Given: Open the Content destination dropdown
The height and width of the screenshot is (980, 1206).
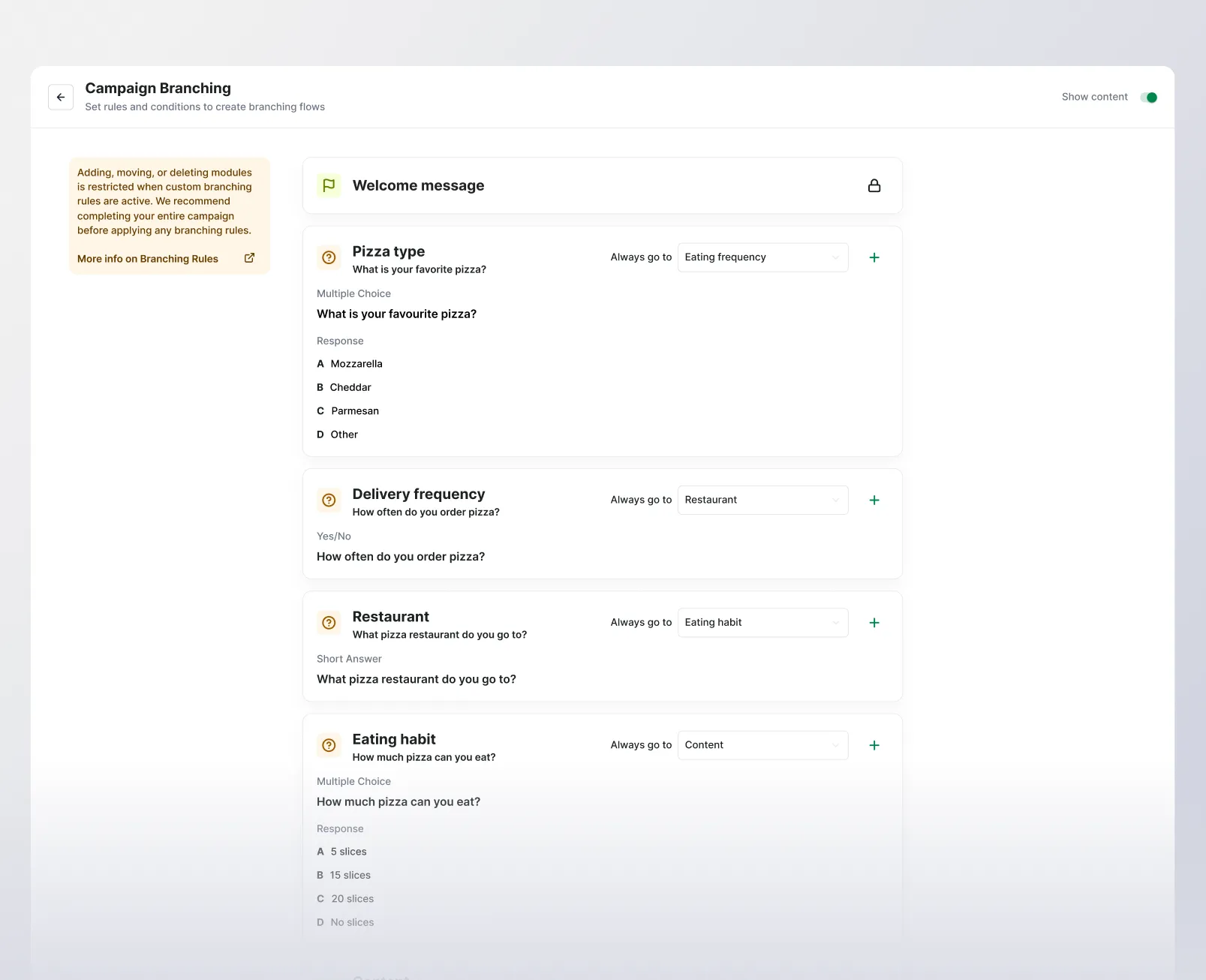Looking at the screenshot, I should (762, 745).
